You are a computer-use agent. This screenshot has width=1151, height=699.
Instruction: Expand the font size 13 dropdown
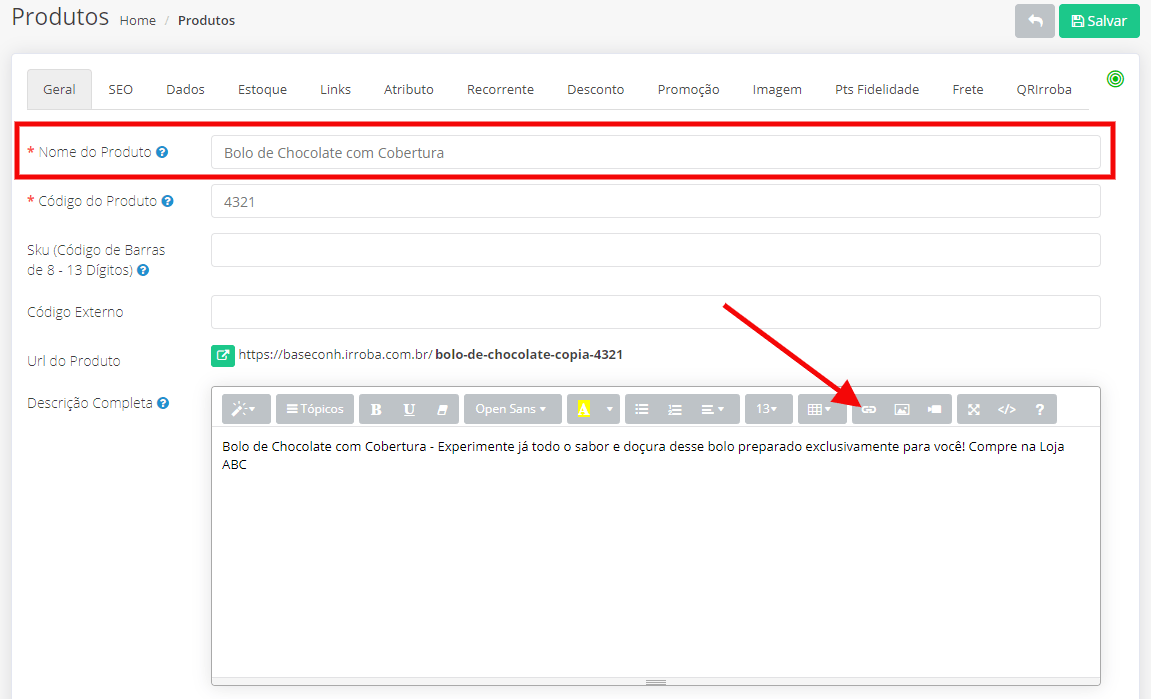pyautogui.click(x=767, y=409)
